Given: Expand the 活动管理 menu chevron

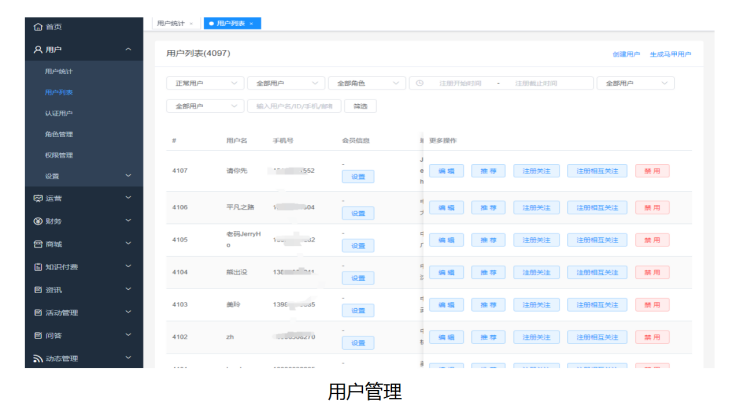Looking at the screenshot, I should pos(128,312).
